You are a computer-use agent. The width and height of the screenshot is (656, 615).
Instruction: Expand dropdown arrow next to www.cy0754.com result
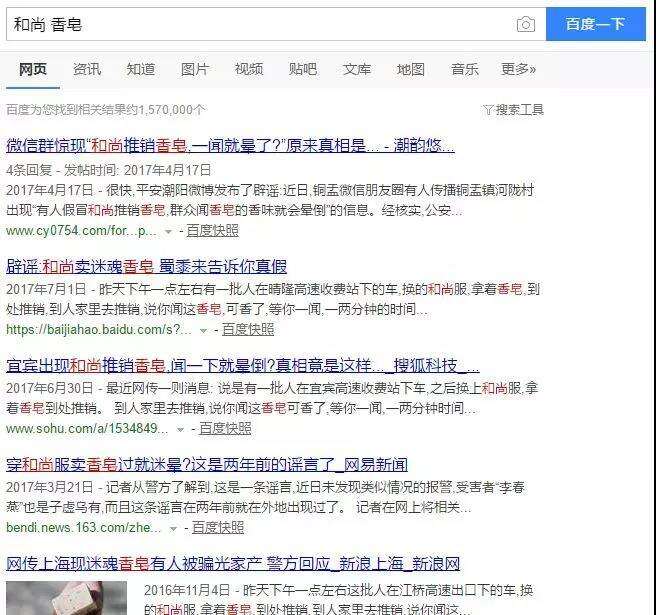[168, 232]
